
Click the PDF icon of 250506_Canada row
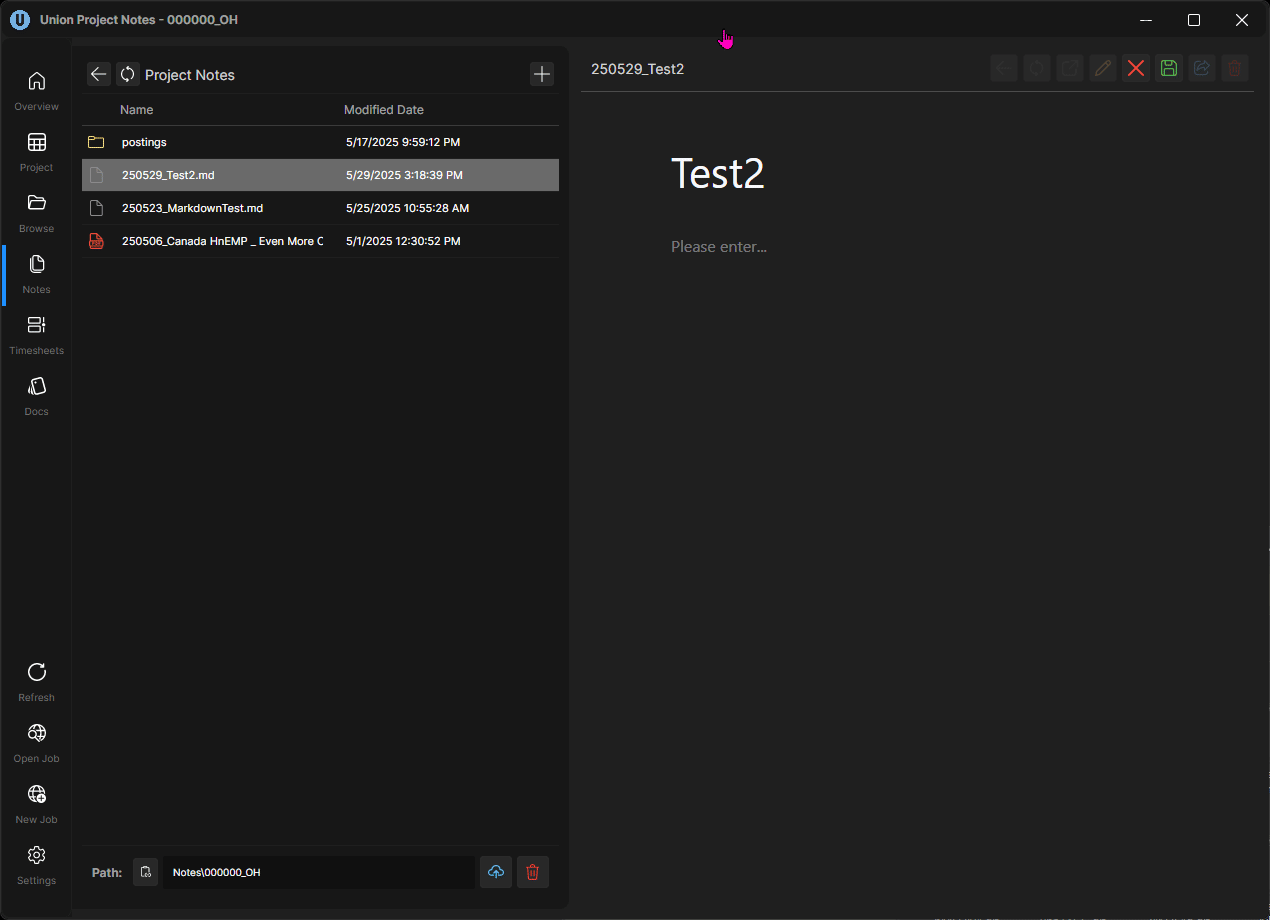[96, 241]
